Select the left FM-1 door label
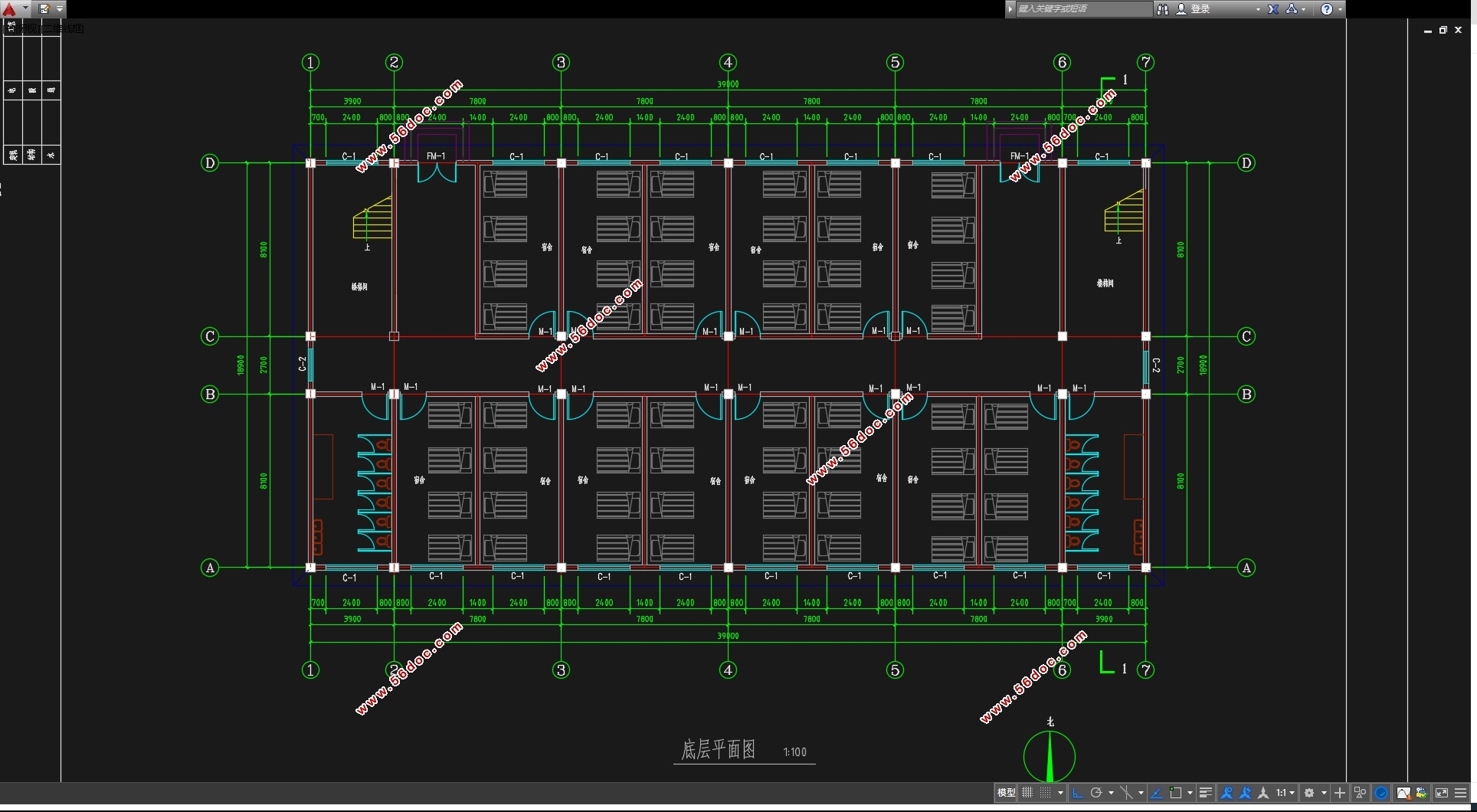Image resolution: width=1477 pixels, height=812 pixels. click(436, 156)
